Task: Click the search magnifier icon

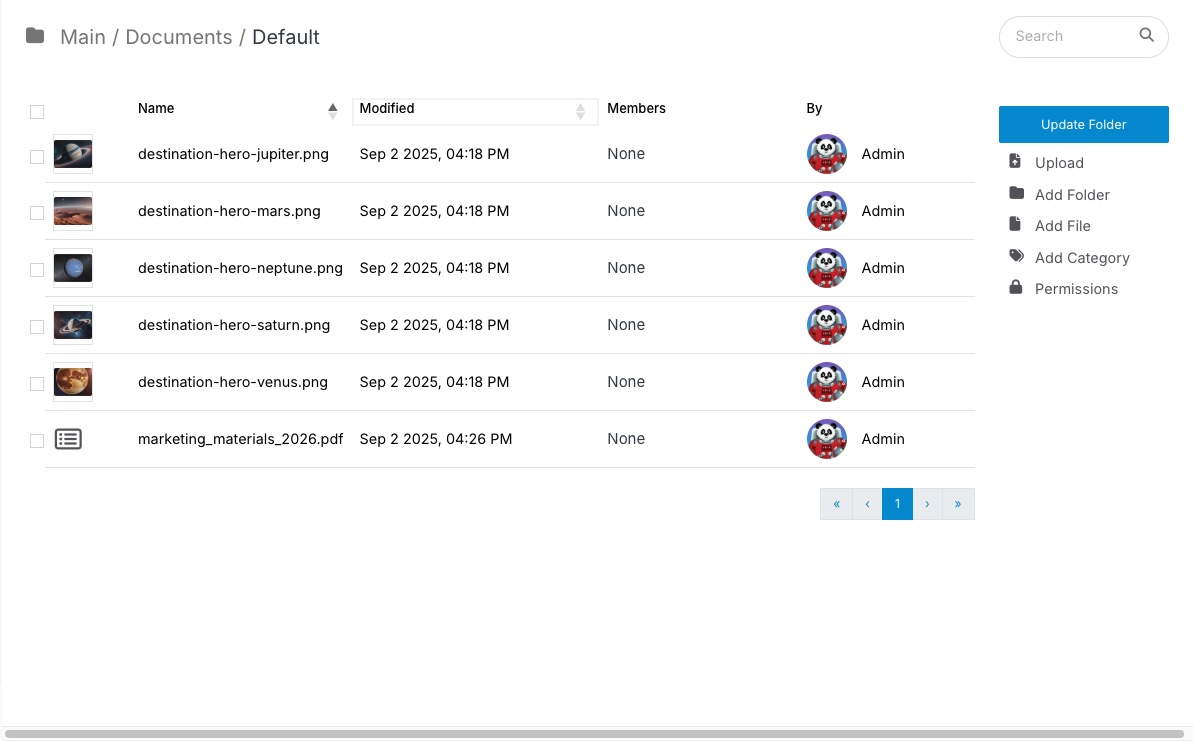Action: tap(1146, 34)
